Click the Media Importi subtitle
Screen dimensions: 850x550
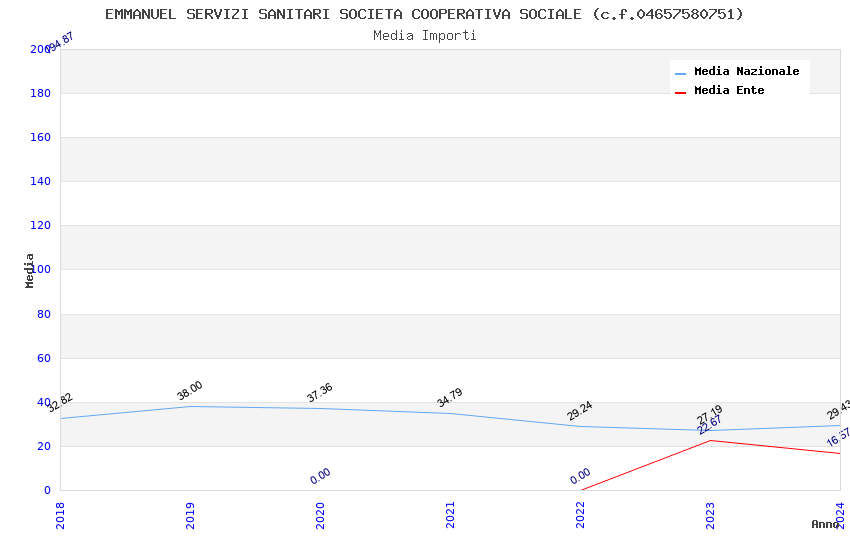click(424, 36)
